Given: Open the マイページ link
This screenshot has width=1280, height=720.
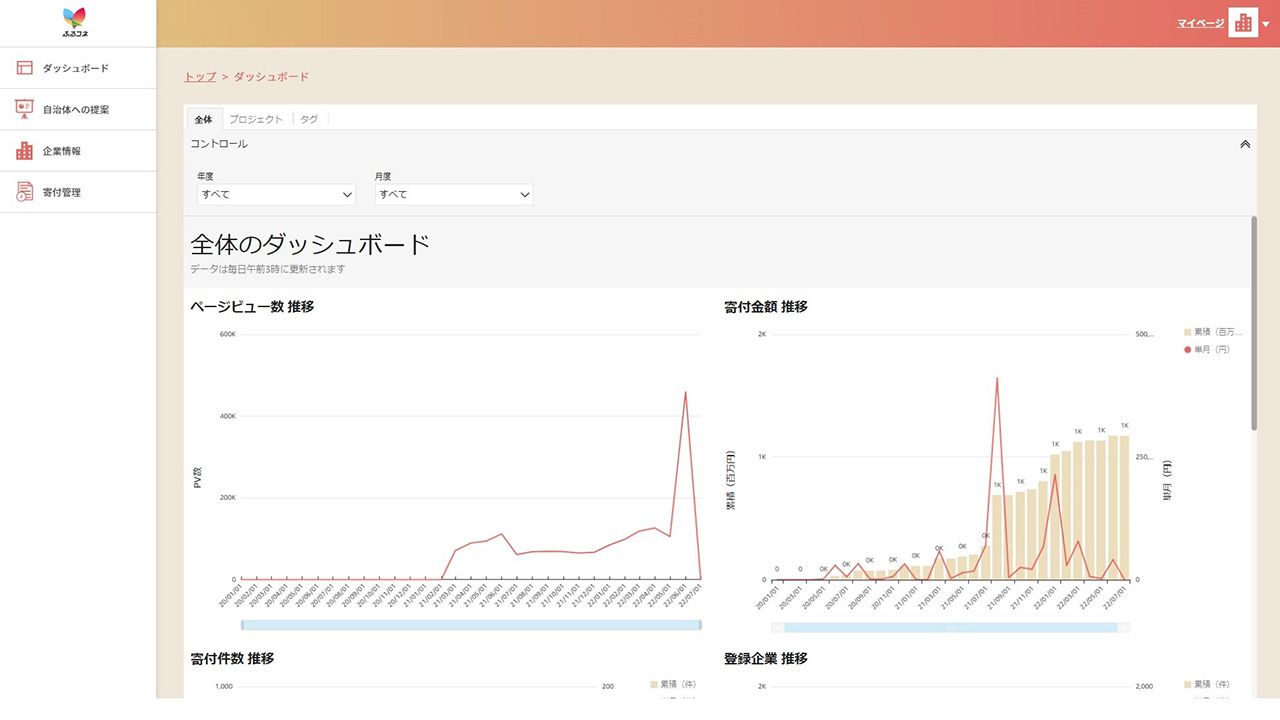Looking at the screenshot, I should click(1200, 23).
